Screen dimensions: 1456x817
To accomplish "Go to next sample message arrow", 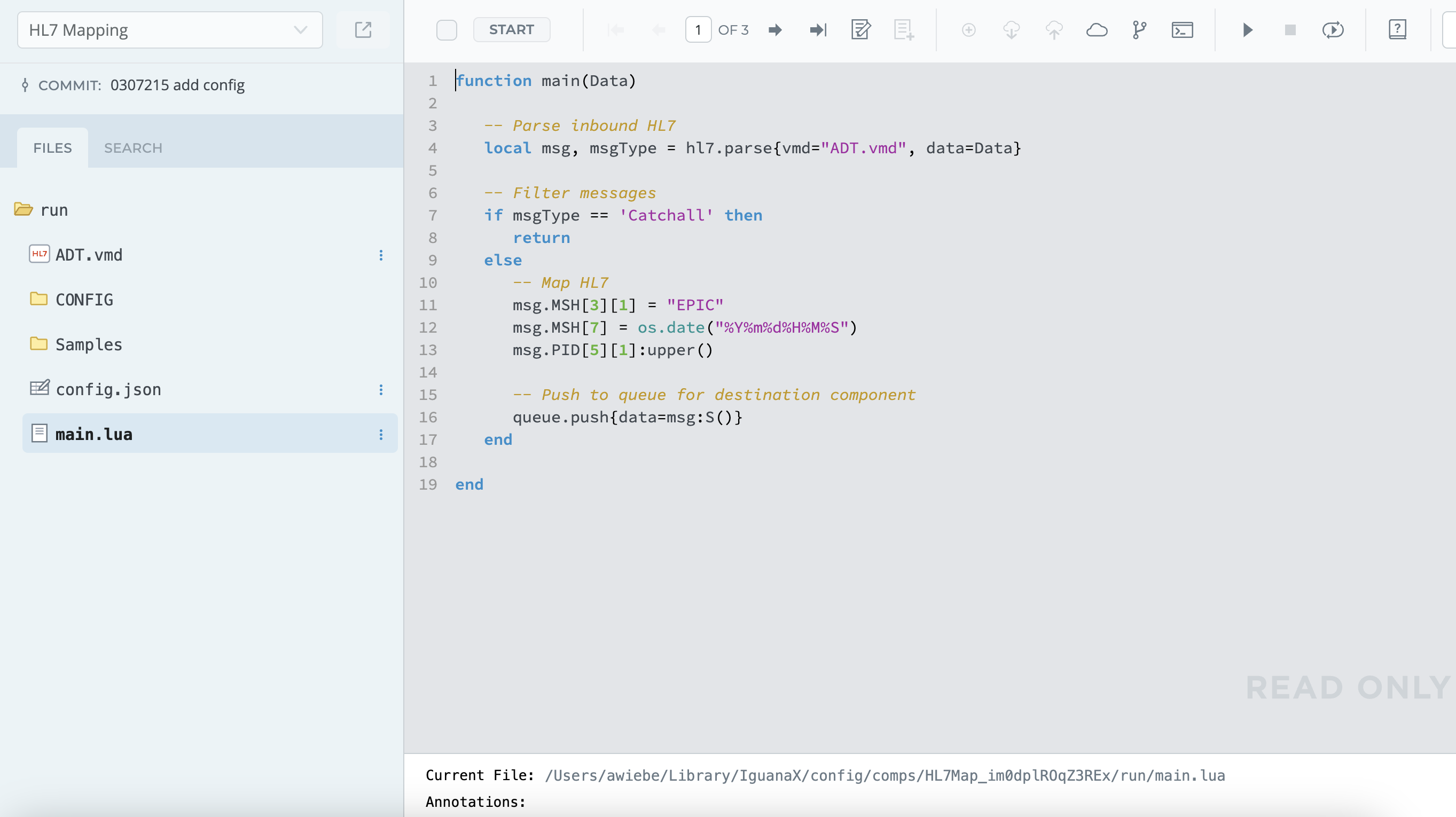I will [775, 30].
